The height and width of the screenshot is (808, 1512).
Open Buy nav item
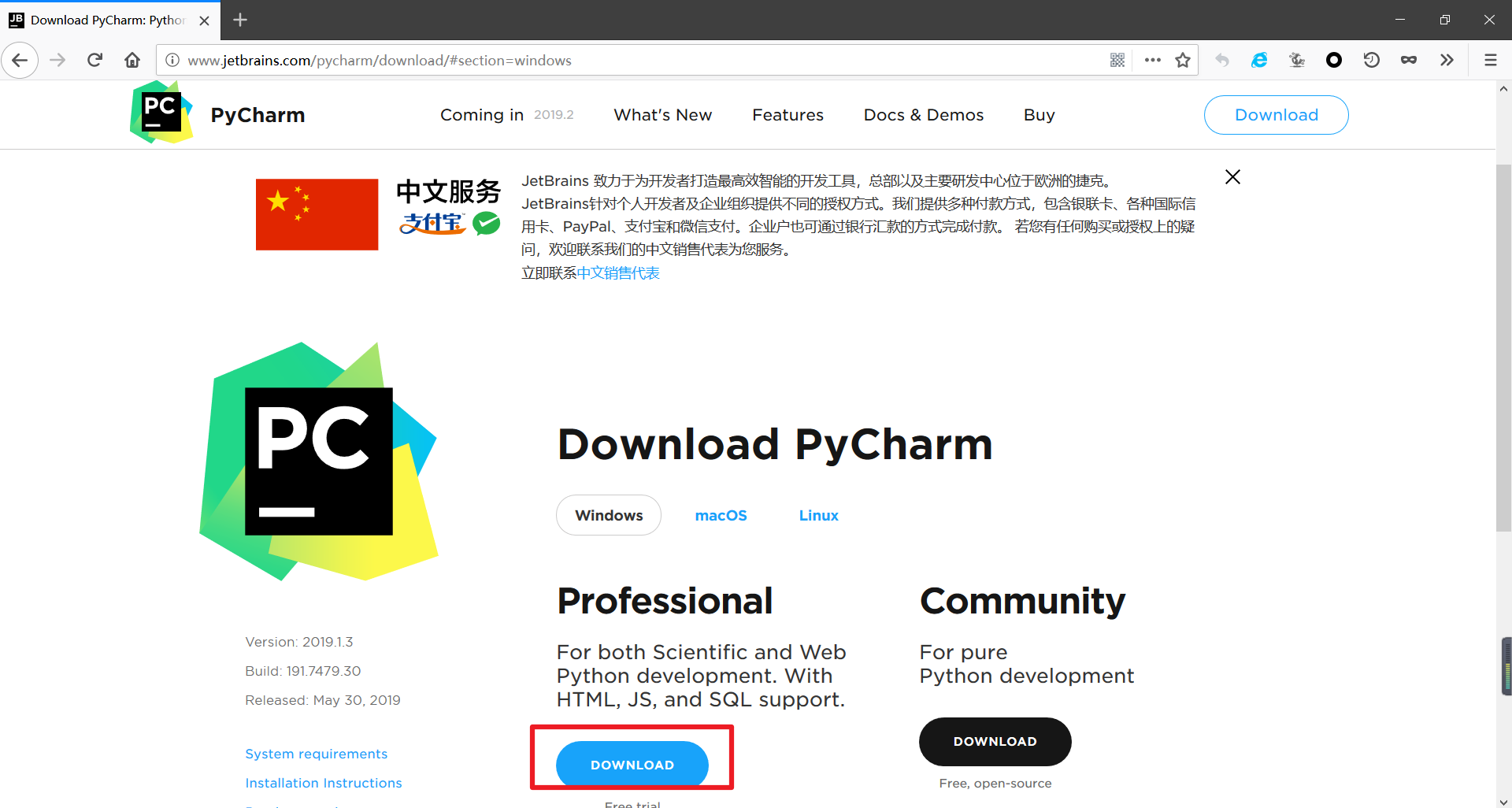(x=1039, y=115)
